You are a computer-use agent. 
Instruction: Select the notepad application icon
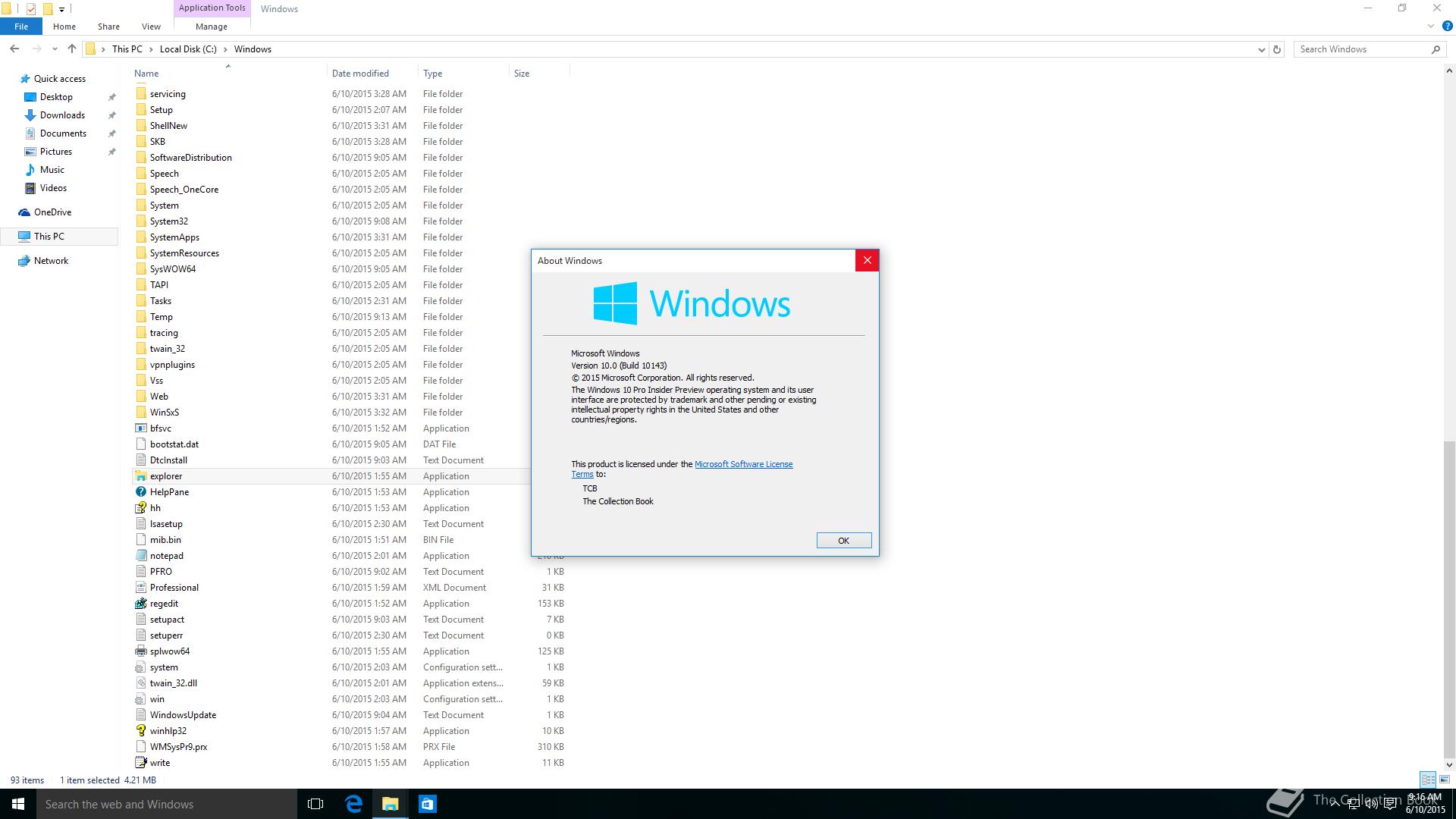pyautogui.click(x=140, y=556)
